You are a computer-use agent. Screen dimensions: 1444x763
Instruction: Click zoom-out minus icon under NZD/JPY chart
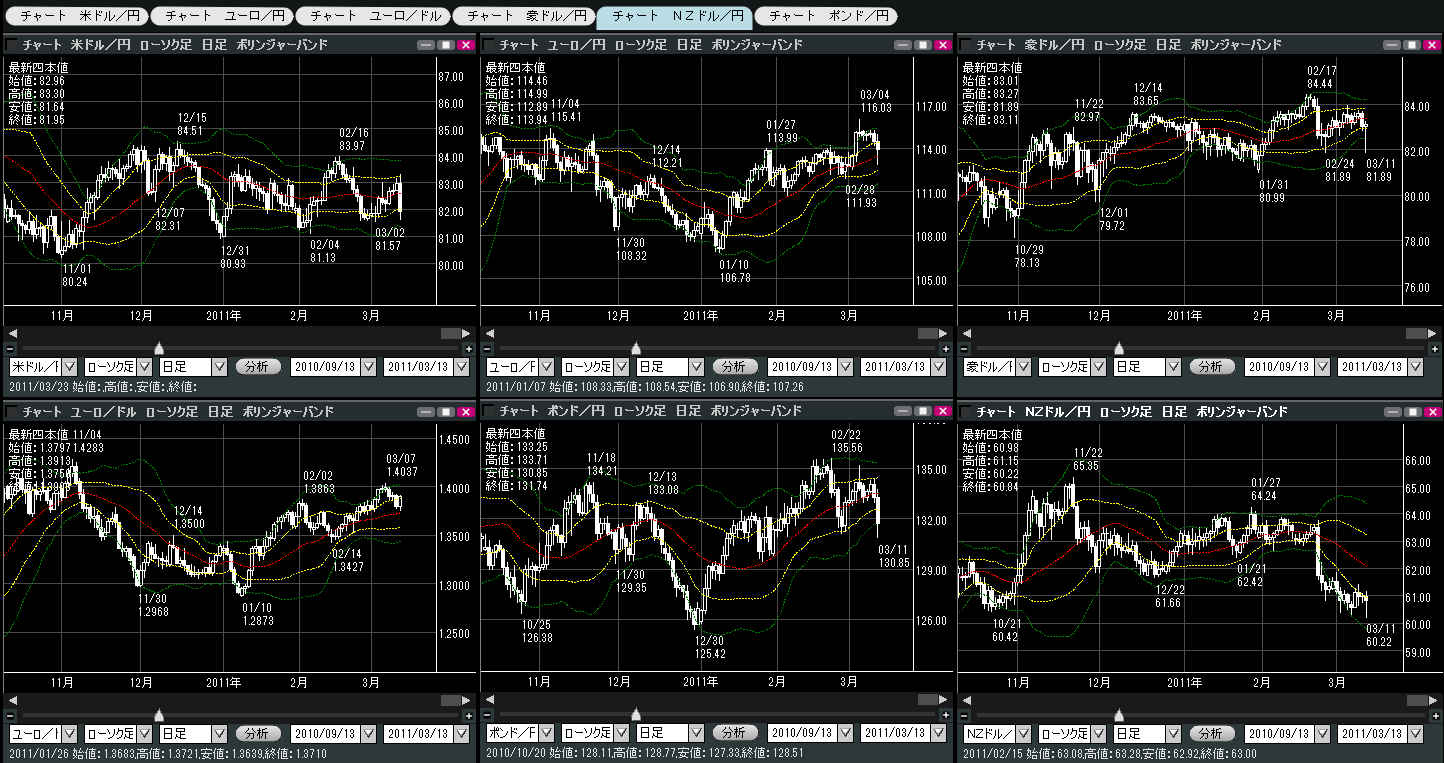click(963, 715)
